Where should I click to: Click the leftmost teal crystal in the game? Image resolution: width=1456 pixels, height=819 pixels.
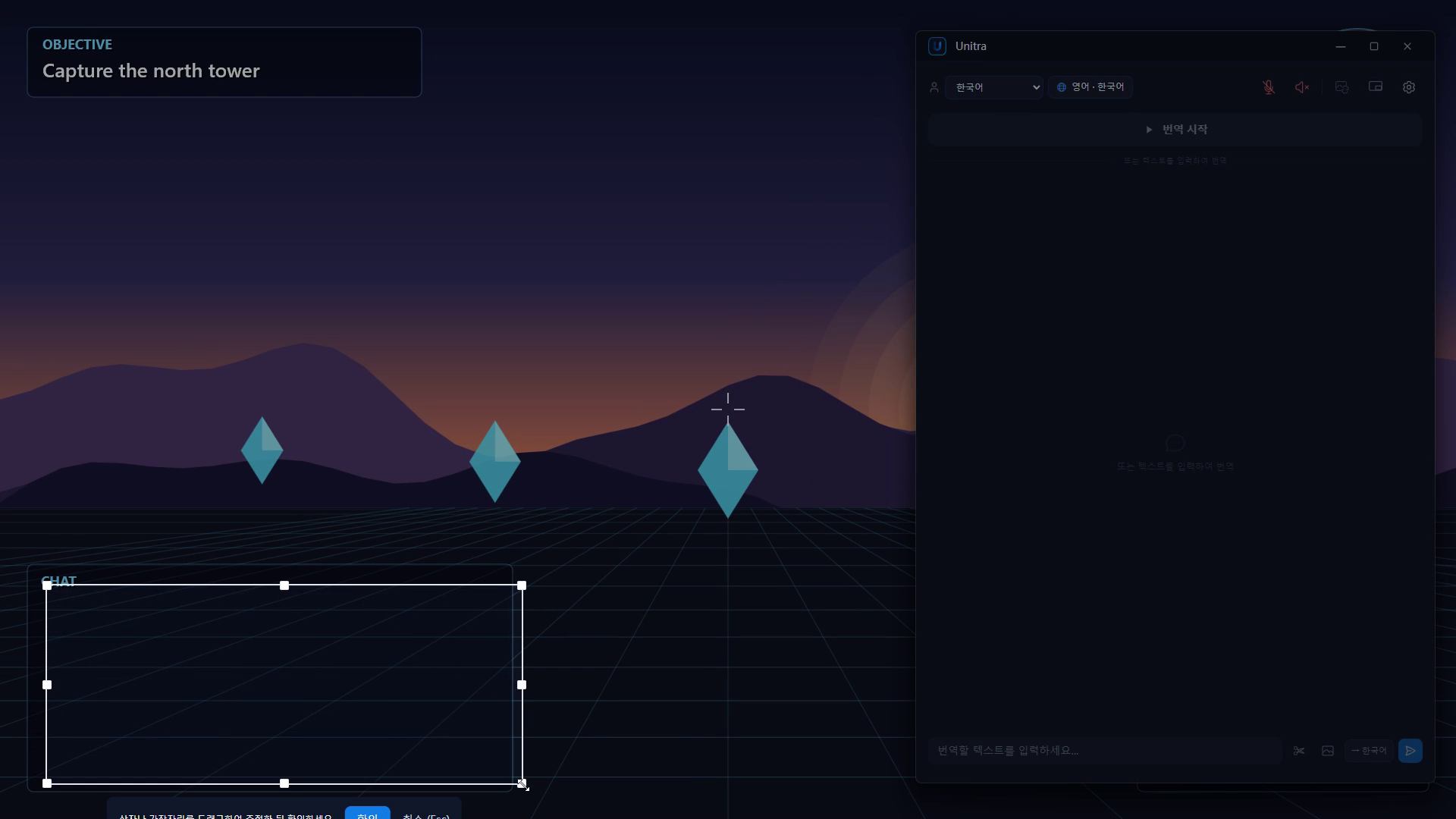click(262, 450)
